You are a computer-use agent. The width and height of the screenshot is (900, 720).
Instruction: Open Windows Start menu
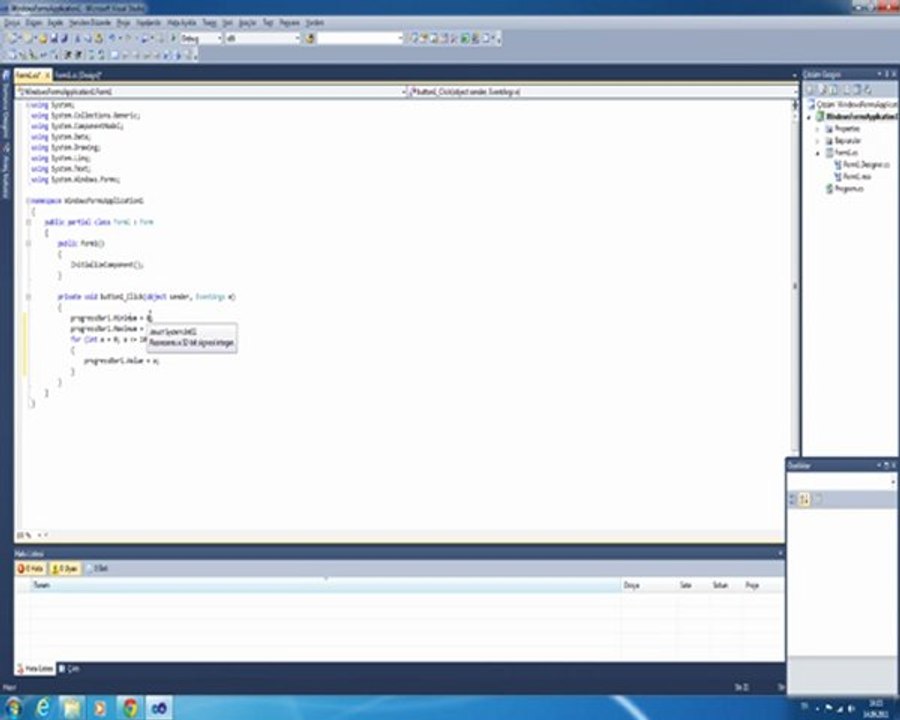tap(14, 708)
